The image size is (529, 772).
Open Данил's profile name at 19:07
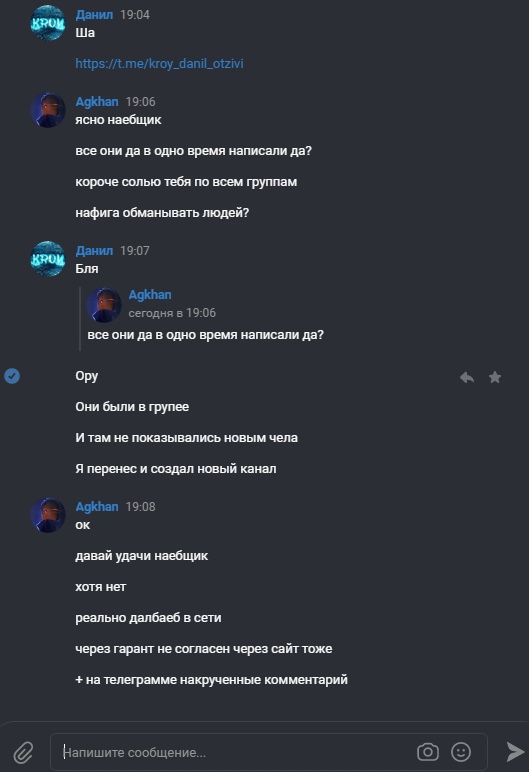[x=94, y=251]
